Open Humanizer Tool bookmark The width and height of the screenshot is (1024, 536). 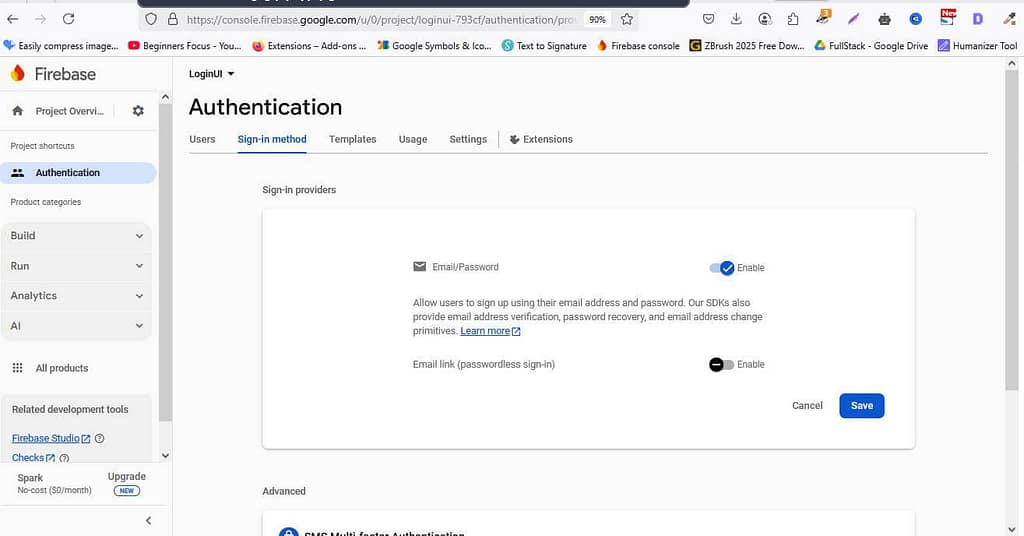(978, 46)
